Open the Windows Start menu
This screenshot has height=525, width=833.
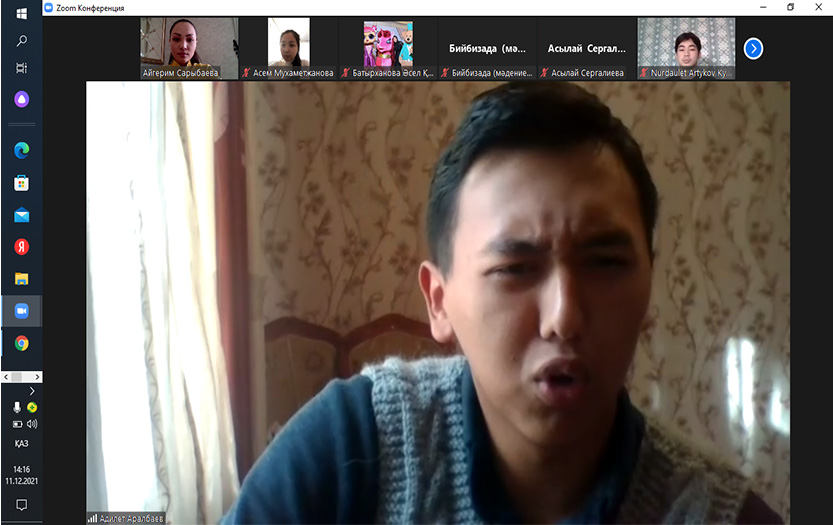(x=21, y=14)
